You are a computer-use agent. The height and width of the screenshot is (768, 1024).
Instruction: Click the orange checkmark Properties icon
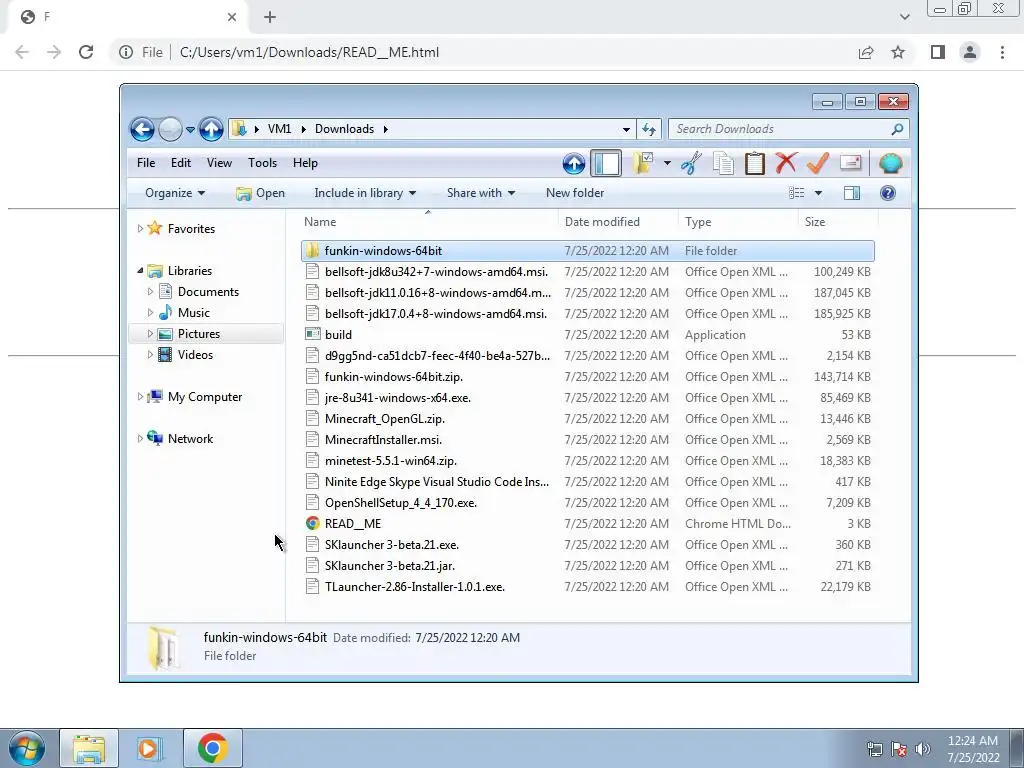point(818,163)
